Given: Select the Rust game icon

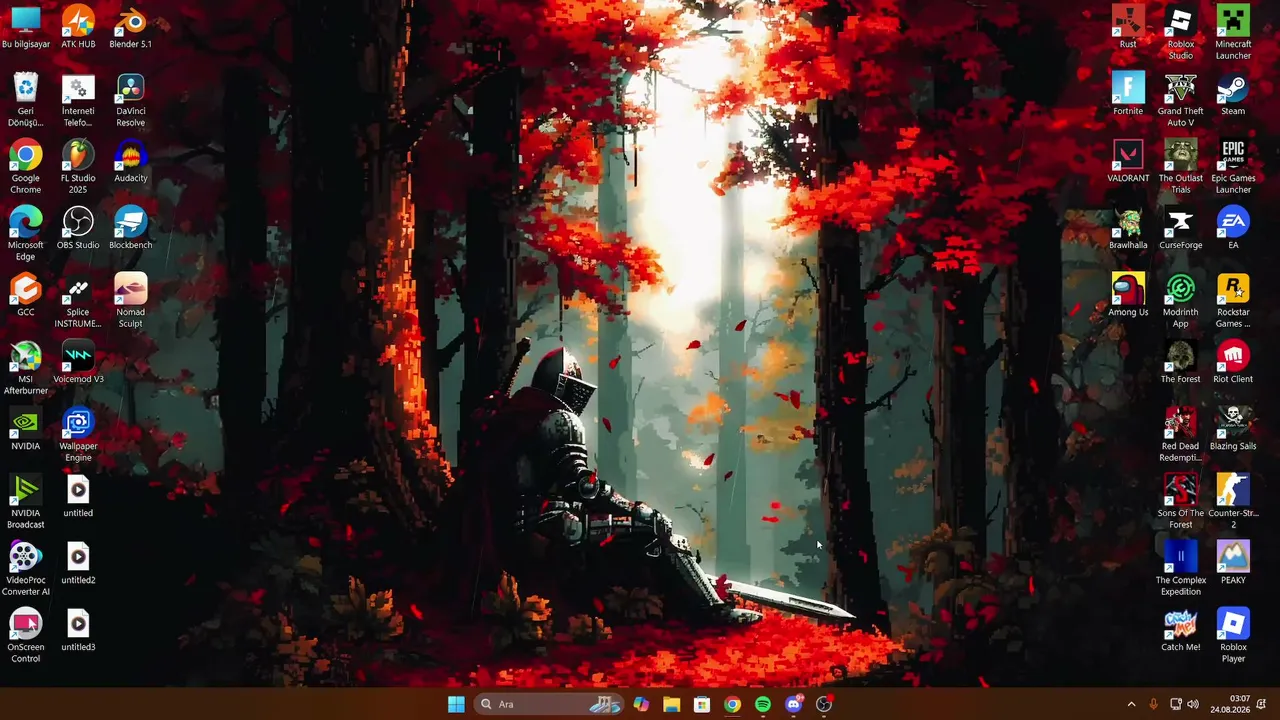Looking at the screenshot, I should (x=1128, y=27).
